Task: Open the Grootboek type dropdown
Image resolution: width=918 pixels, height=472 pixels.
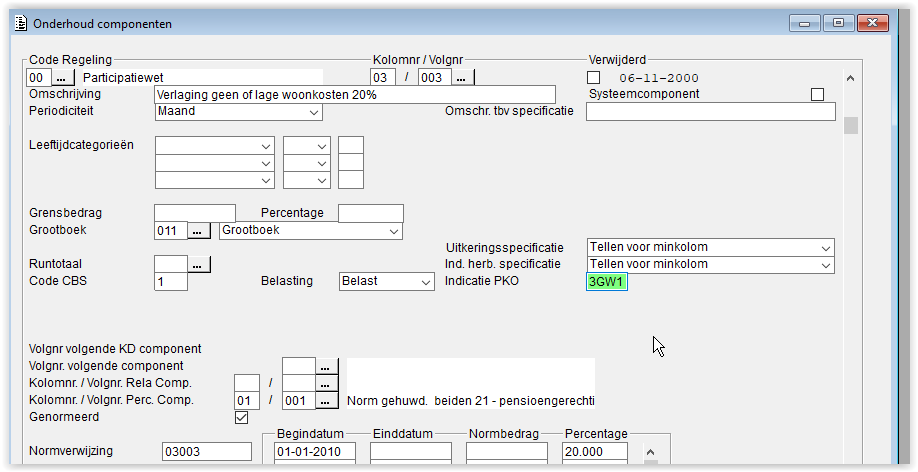Action: point(311,231)
